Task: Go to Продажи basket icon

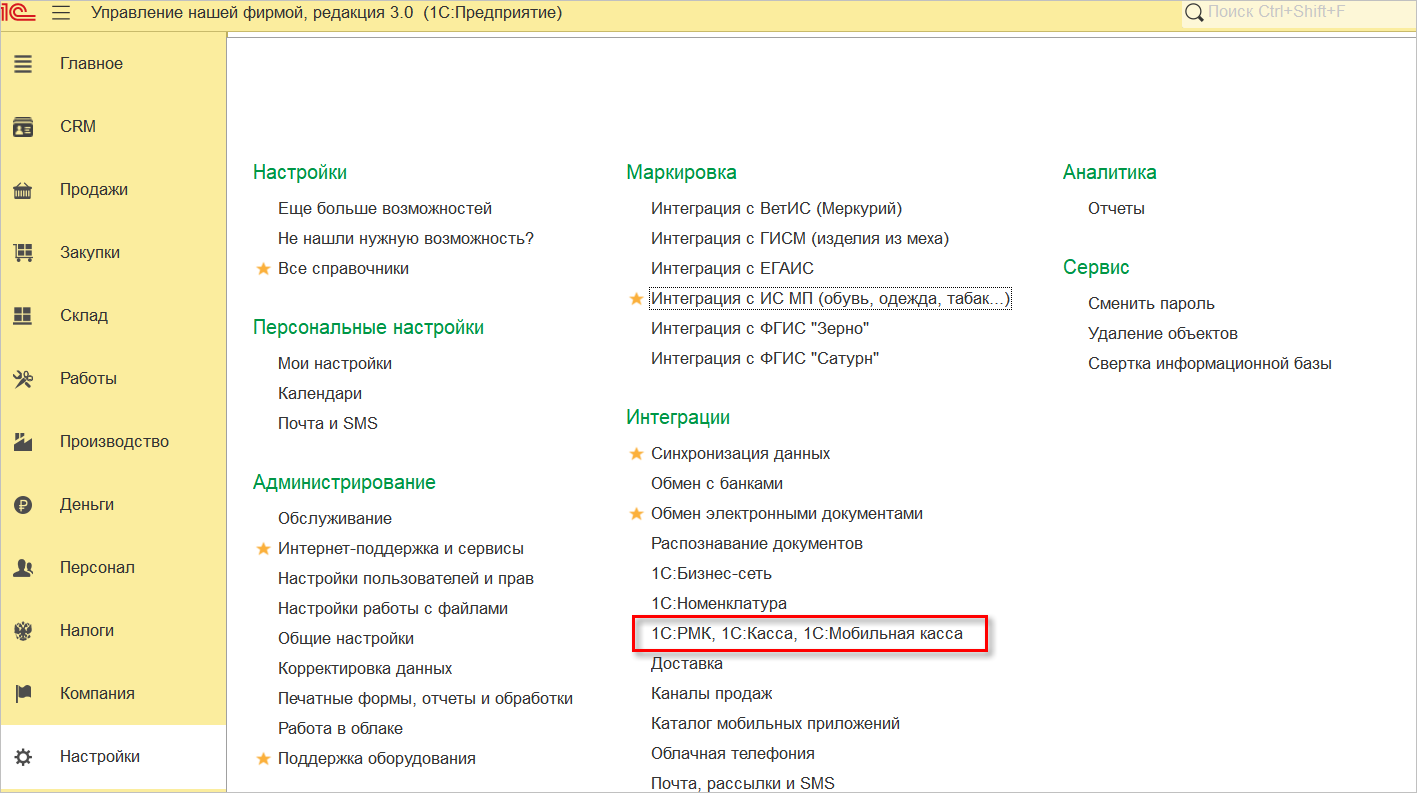Action: (x=23, y=190)
